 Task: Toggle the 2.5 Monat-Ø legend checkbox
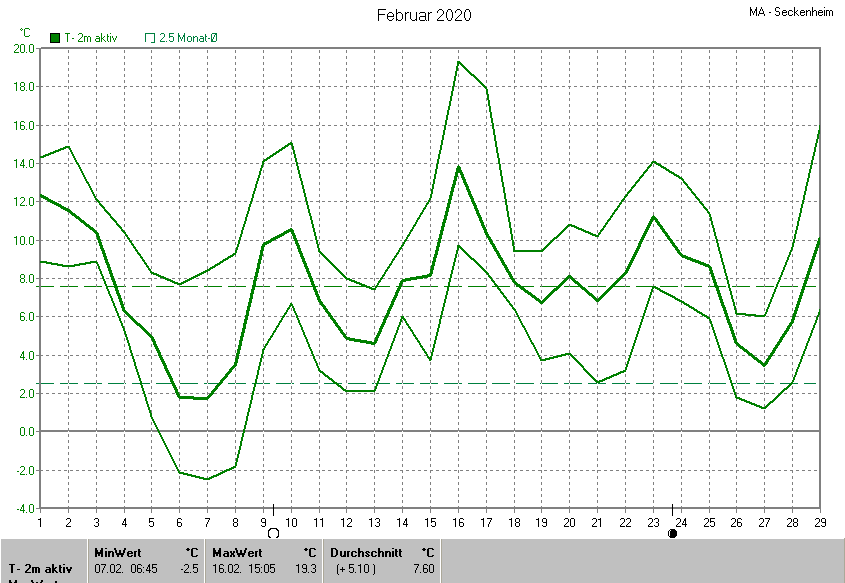point(150,38)
